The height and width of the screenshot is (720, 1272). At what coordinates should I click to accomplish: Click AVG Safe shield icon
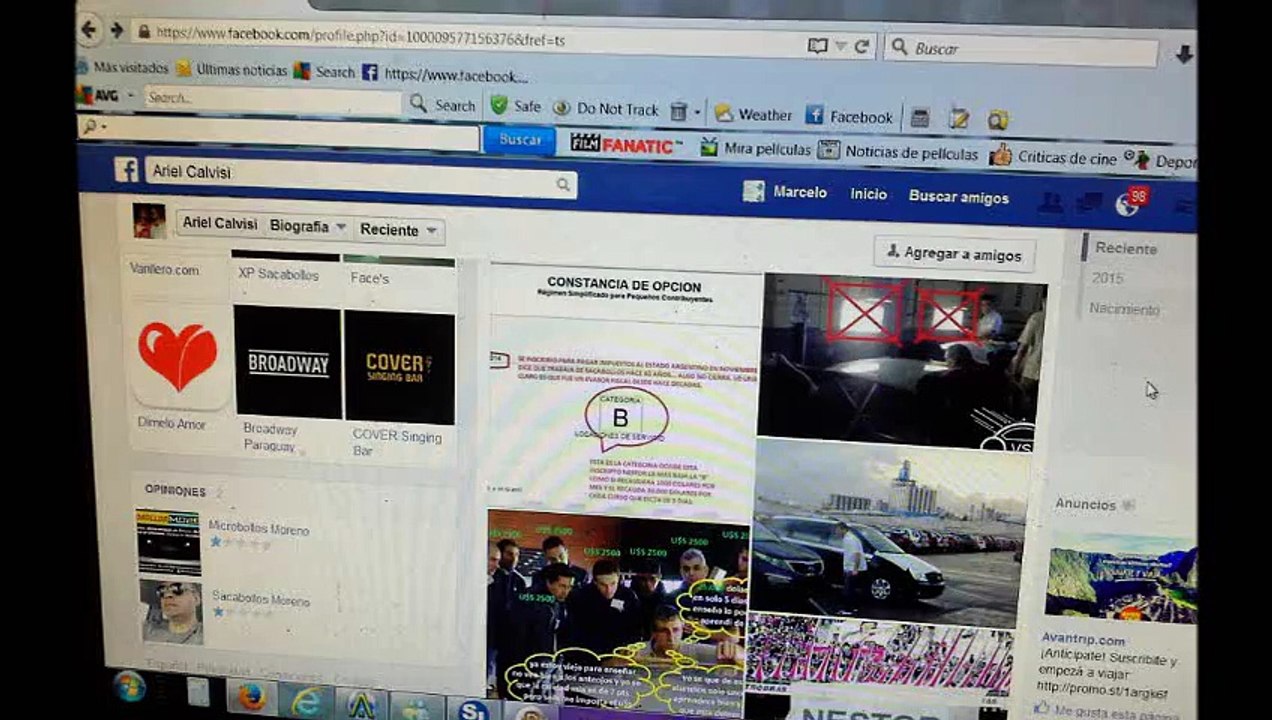pos(498,105)
